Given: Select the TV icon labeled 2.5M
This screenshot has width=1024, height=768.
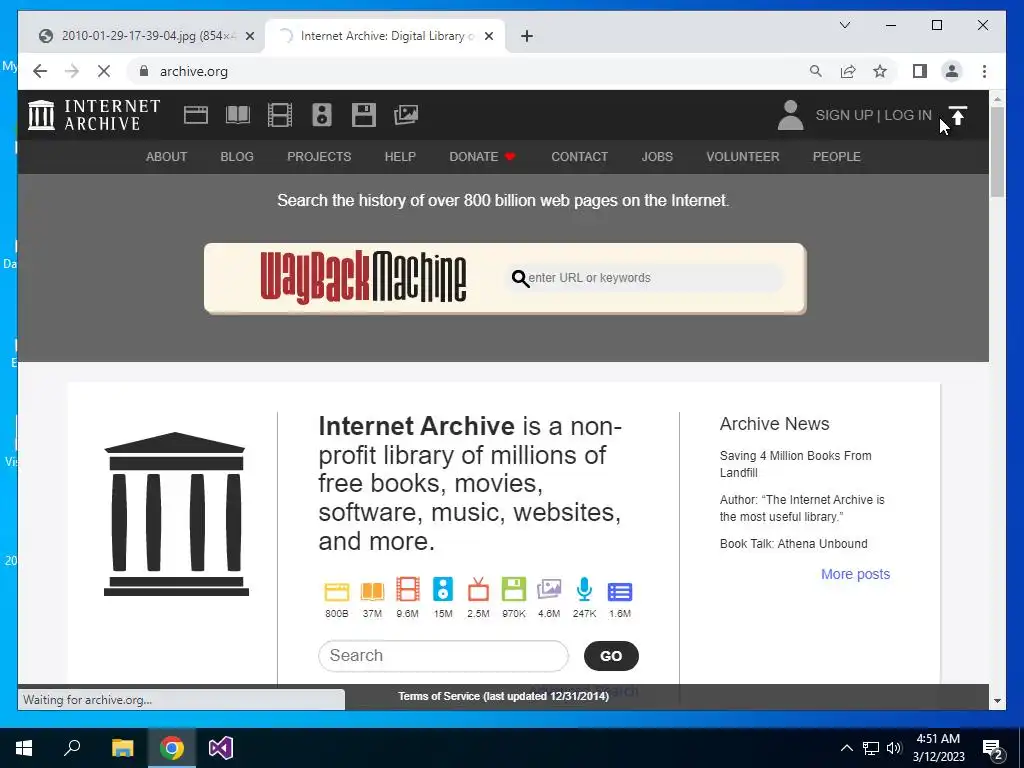Looking at the screenshot, I should (478, 589).
